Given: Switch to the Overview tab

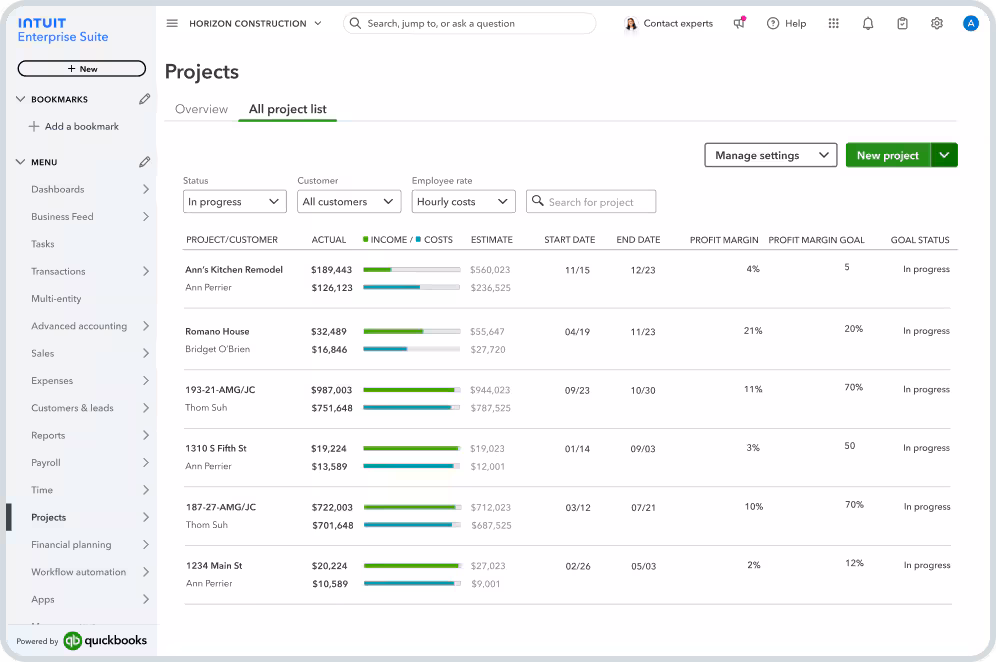Looking at the screenshot, I should 201,109.
